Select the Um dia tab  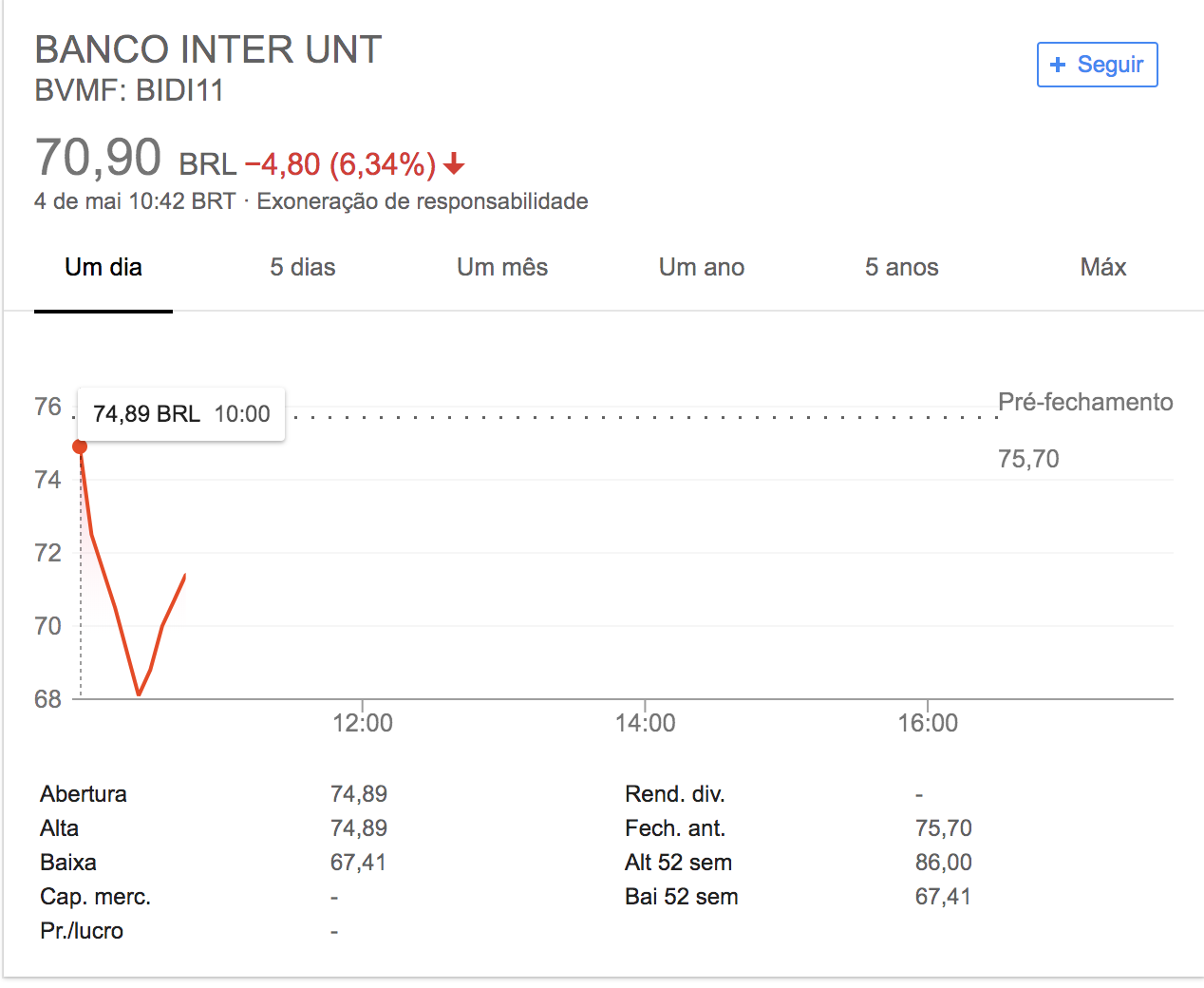click(103, 267)
